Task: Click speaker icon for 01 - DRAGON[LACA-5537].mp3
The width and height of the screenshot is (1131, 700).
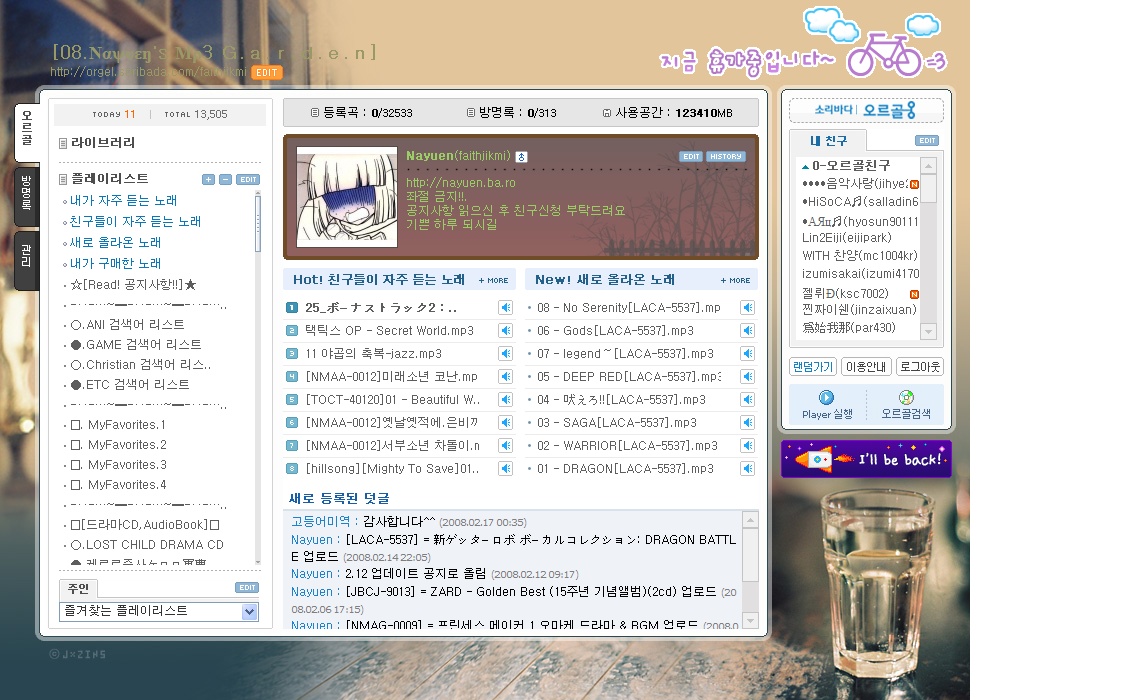Action: pyautogui.click(x=748, y=469)
